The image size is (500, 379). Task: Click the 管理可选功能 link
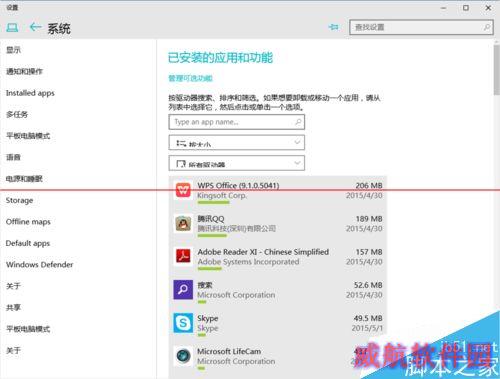point(190,78)
